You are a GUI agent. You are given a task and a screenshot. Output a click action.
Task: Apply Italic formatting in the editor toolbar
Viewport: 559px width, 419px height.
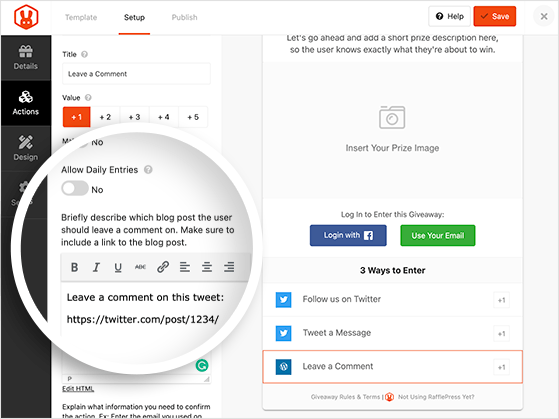click(x=96, y=267)
